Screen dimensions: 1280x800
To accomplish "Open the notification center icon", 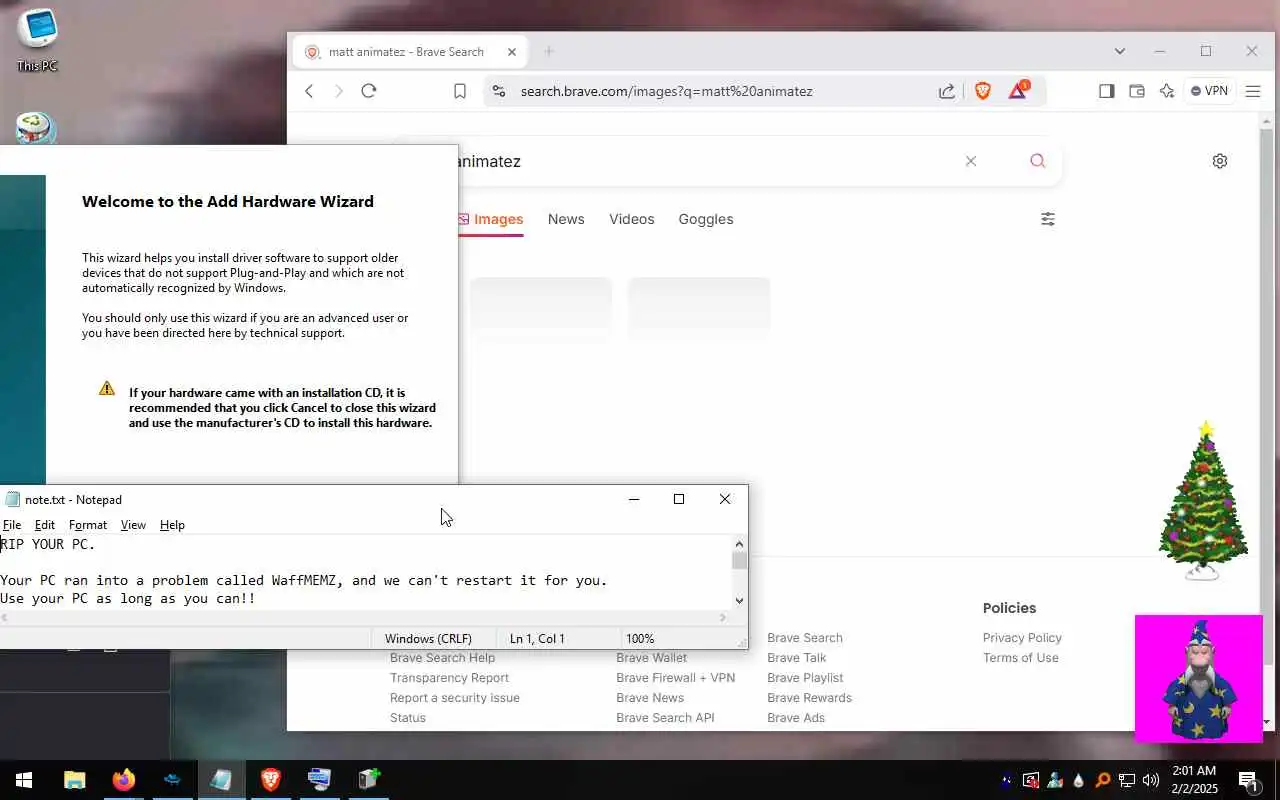I will coord(1248,780).
